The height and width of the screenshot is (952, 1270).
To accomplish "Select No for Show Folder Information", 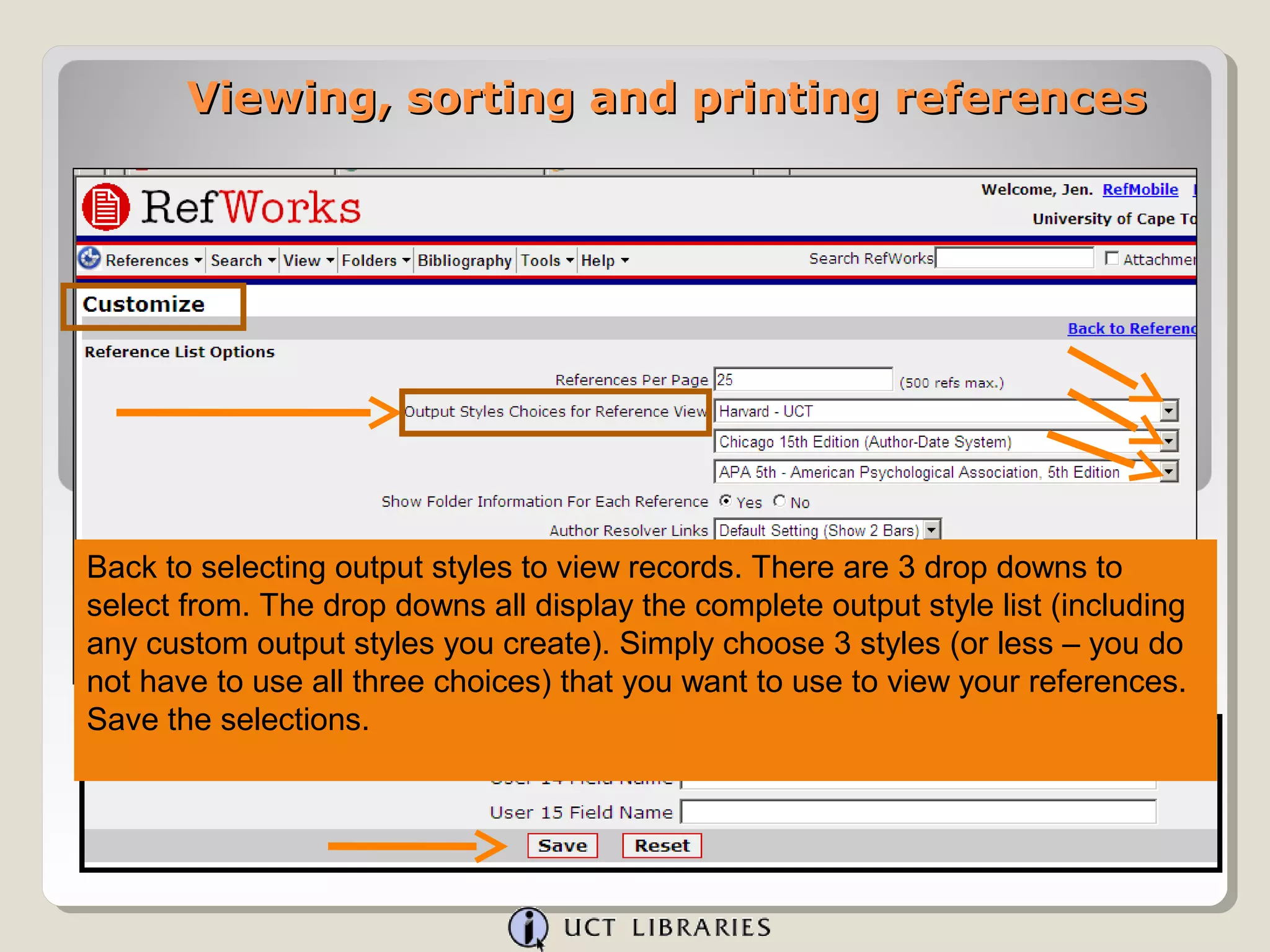I will point(779,501).
